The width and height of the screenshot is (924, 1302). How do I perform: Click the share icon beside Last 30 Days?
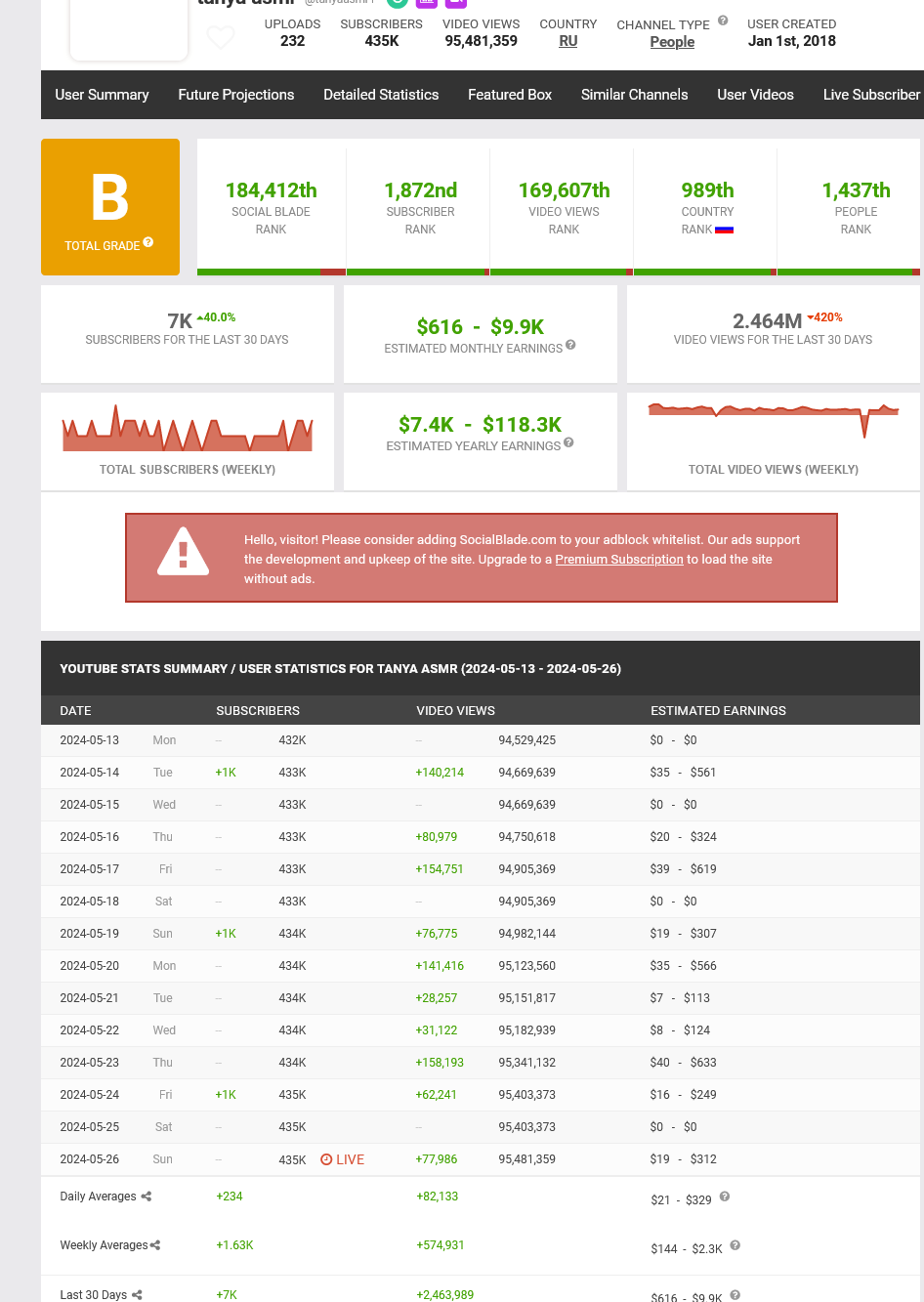[x=137, y=1295]
